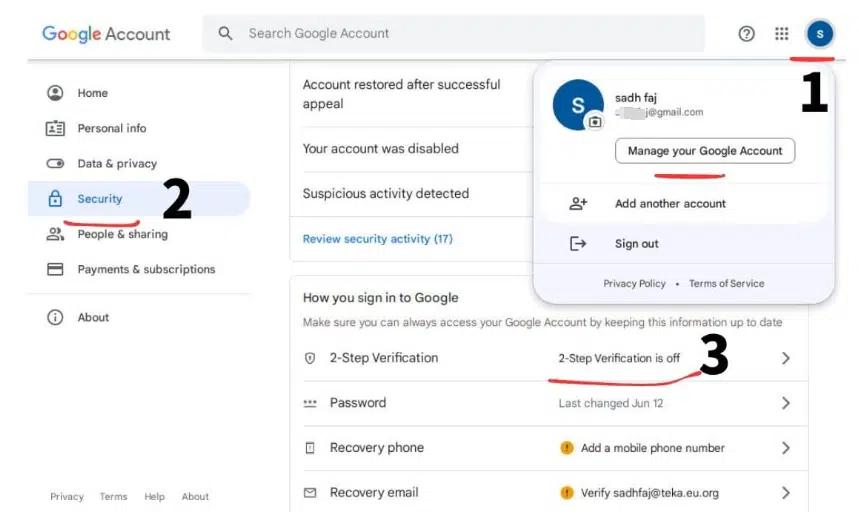This screenshot has height=518, width=859.
Task: Click the Sign out arrow icon
Action: [x=578, y=244]
